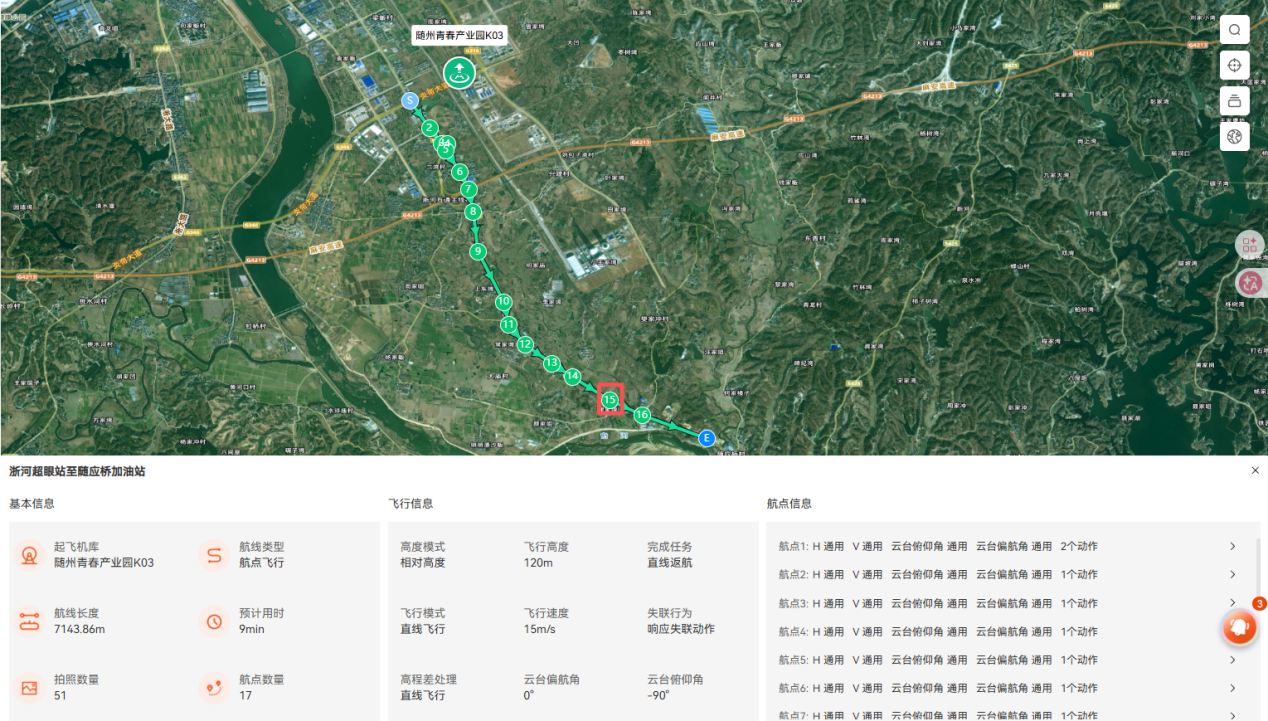
Task: Select waypoint 15 marker on route
Action: [610, 400]
